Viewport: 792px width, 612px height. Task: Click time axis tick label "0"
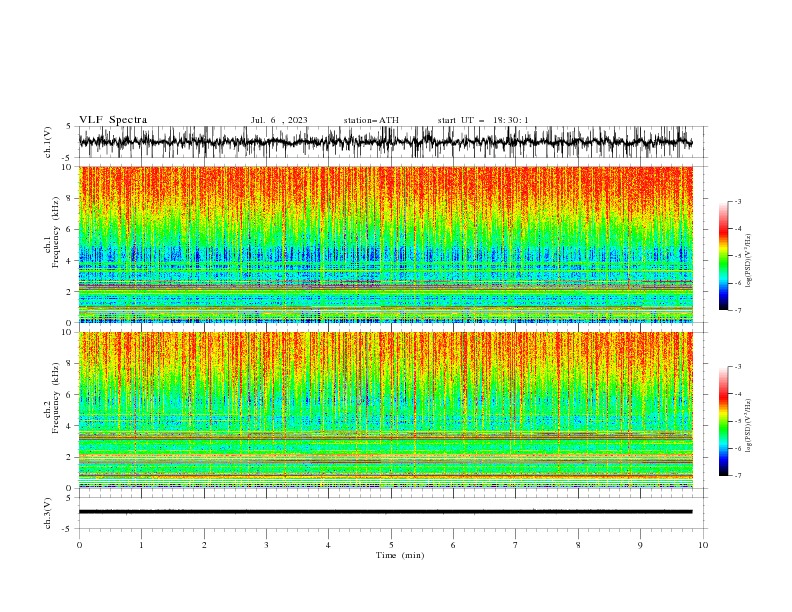pyautogui.click(x=79, y=545)
